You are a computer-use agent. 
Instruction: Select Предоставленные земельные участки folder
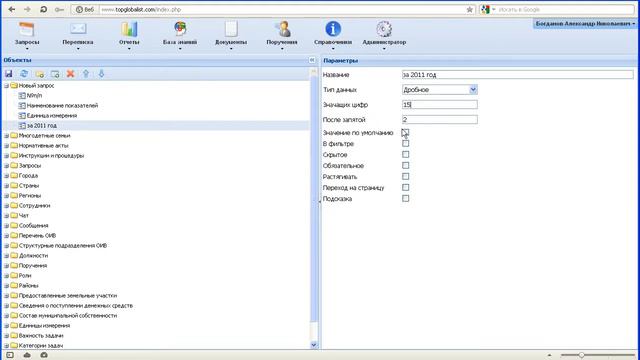68,296
